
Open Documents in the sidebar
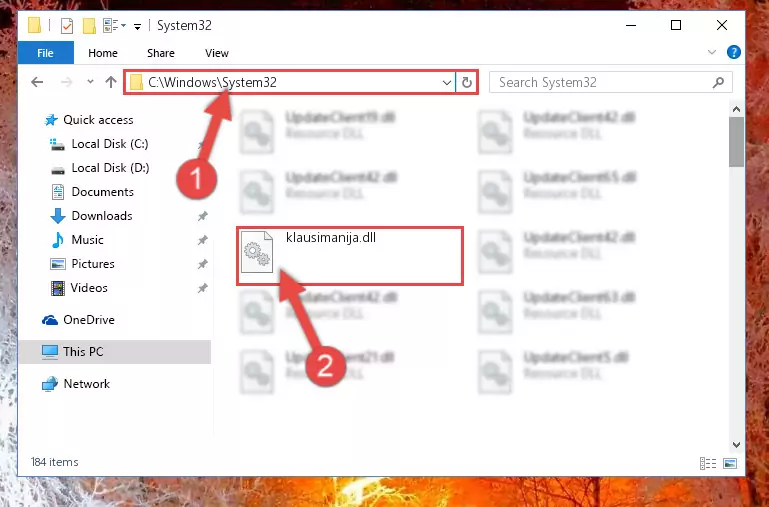pos(103,192)
